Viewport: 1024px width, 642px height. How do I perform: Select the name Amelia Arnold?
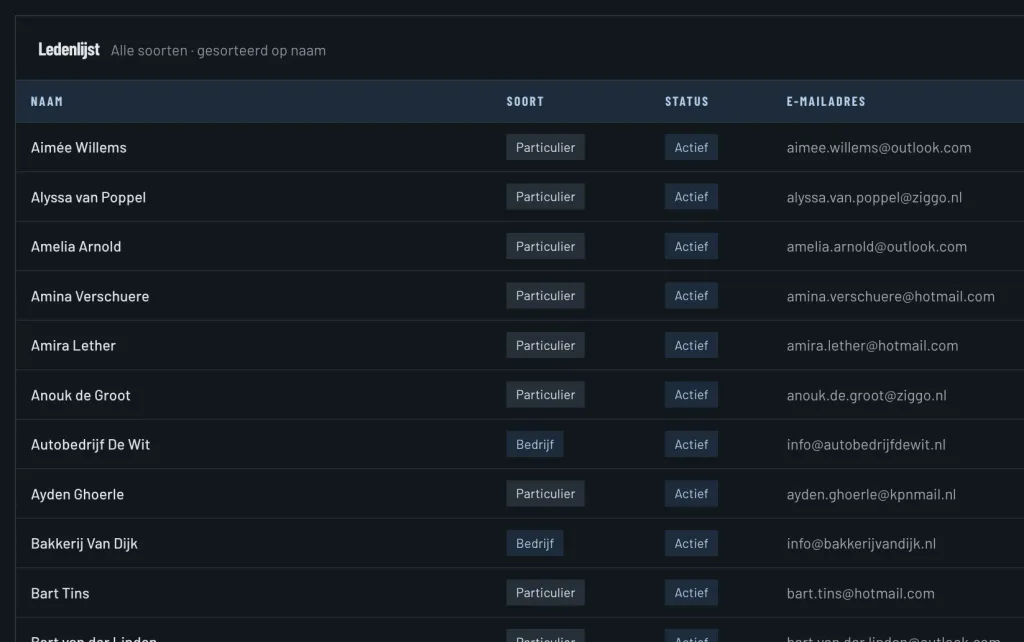coord(76,247)
